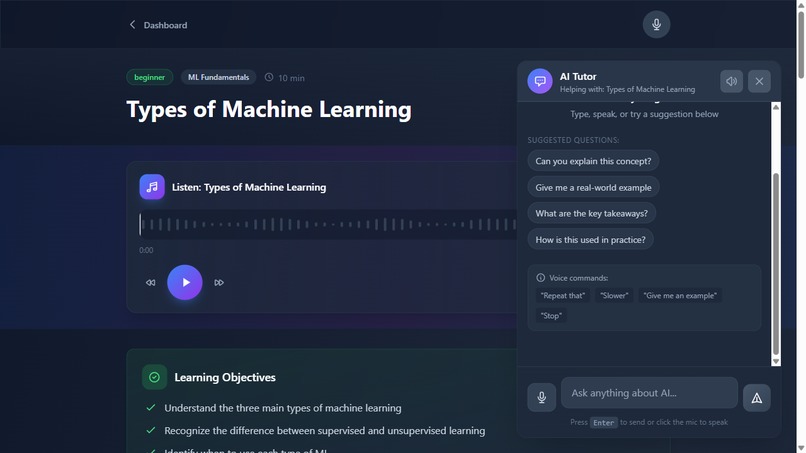The width and height of the screenshot is (806, 453).
Task: Click 'Helping with: Types of Machine Learning' subtitle
Action: point(627,89)
